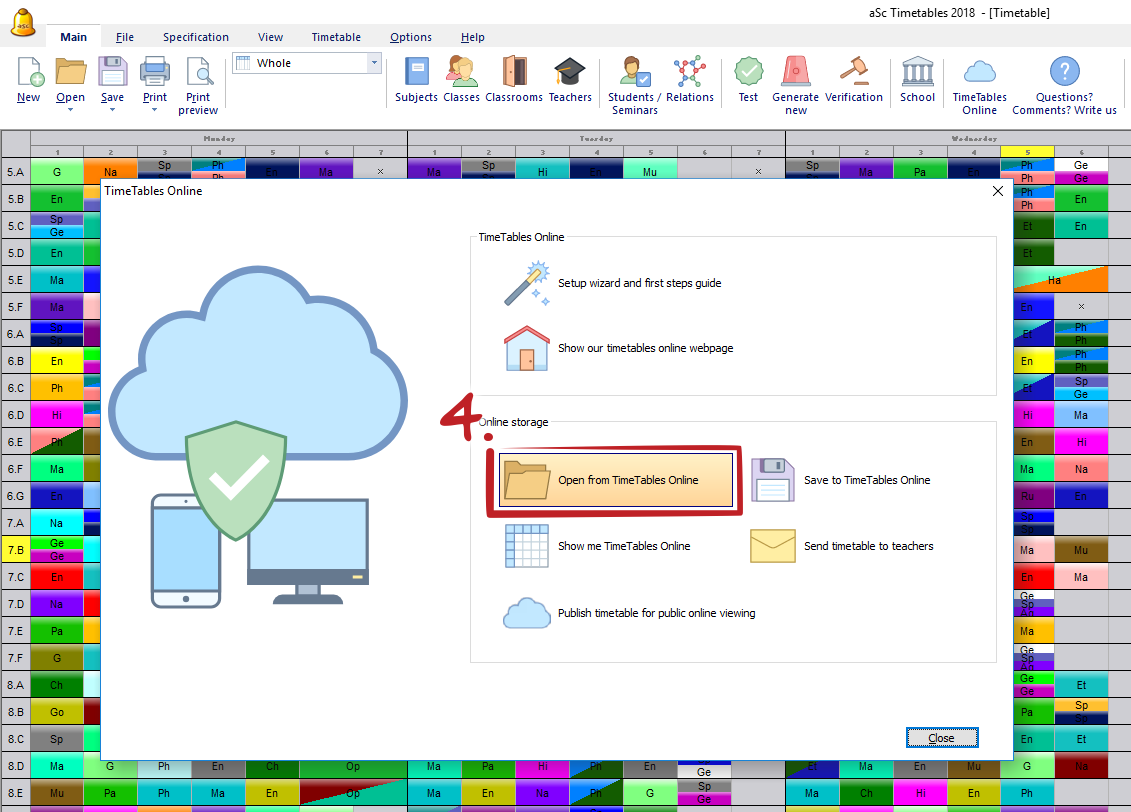Open Verification gavel icon
This screenshot has height=812, width=1131.
(854, 73)
